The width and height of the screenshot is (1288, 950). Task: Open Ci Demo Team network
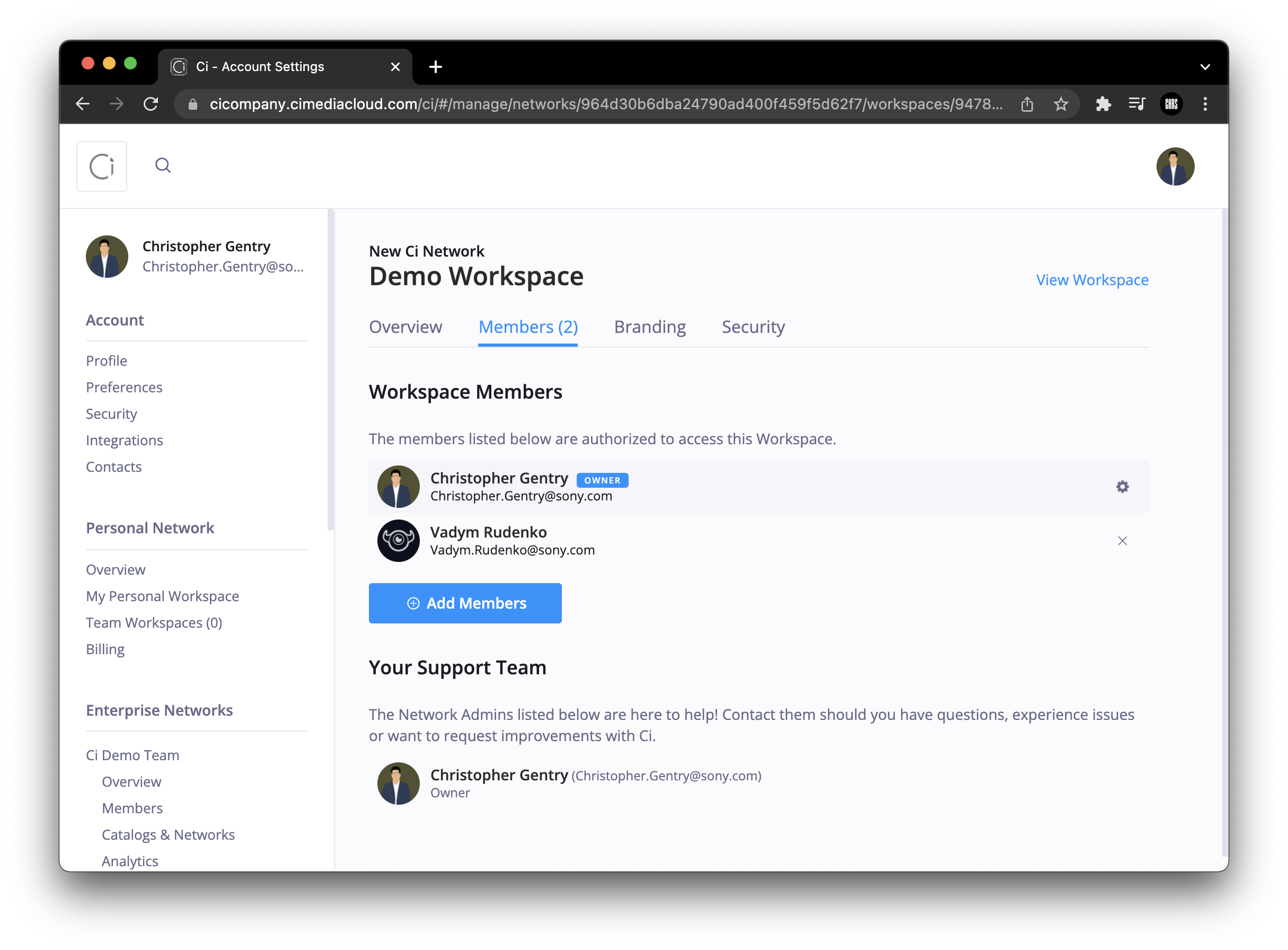point(133,755)
